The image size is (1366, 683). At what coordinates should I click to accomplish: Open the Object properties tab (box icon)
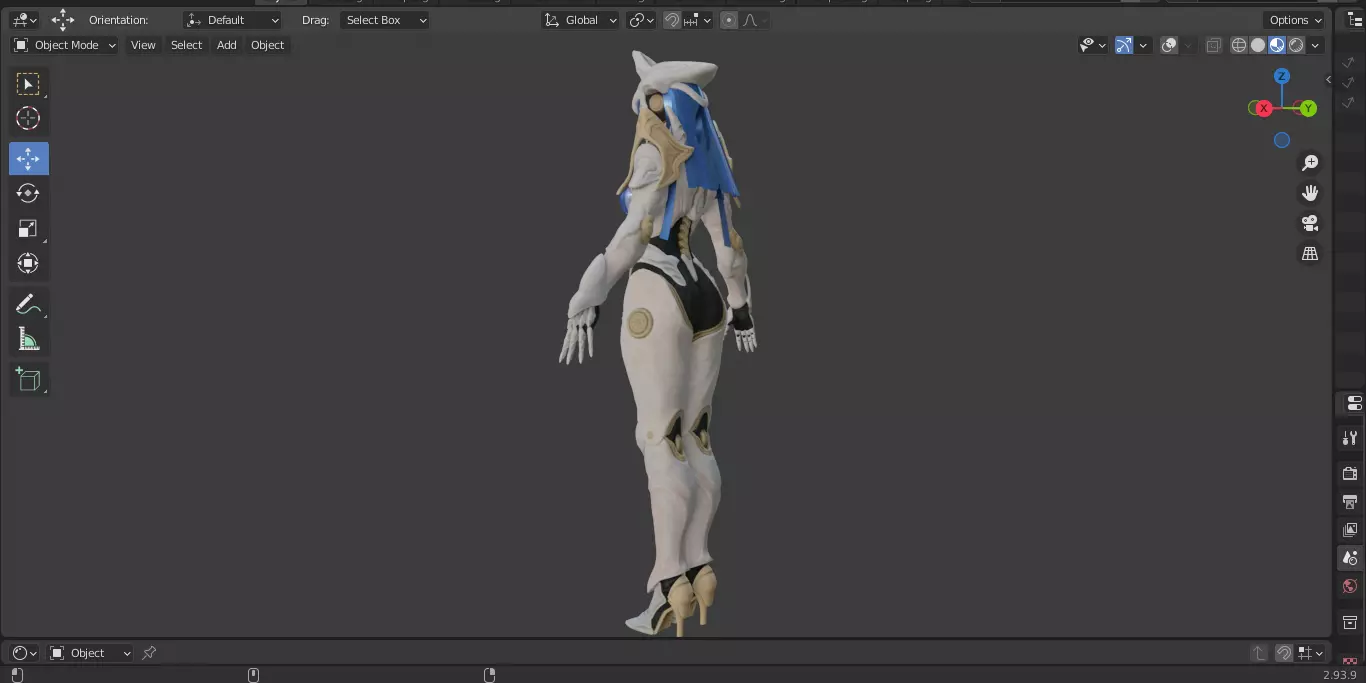click(x=1350, y=622)
